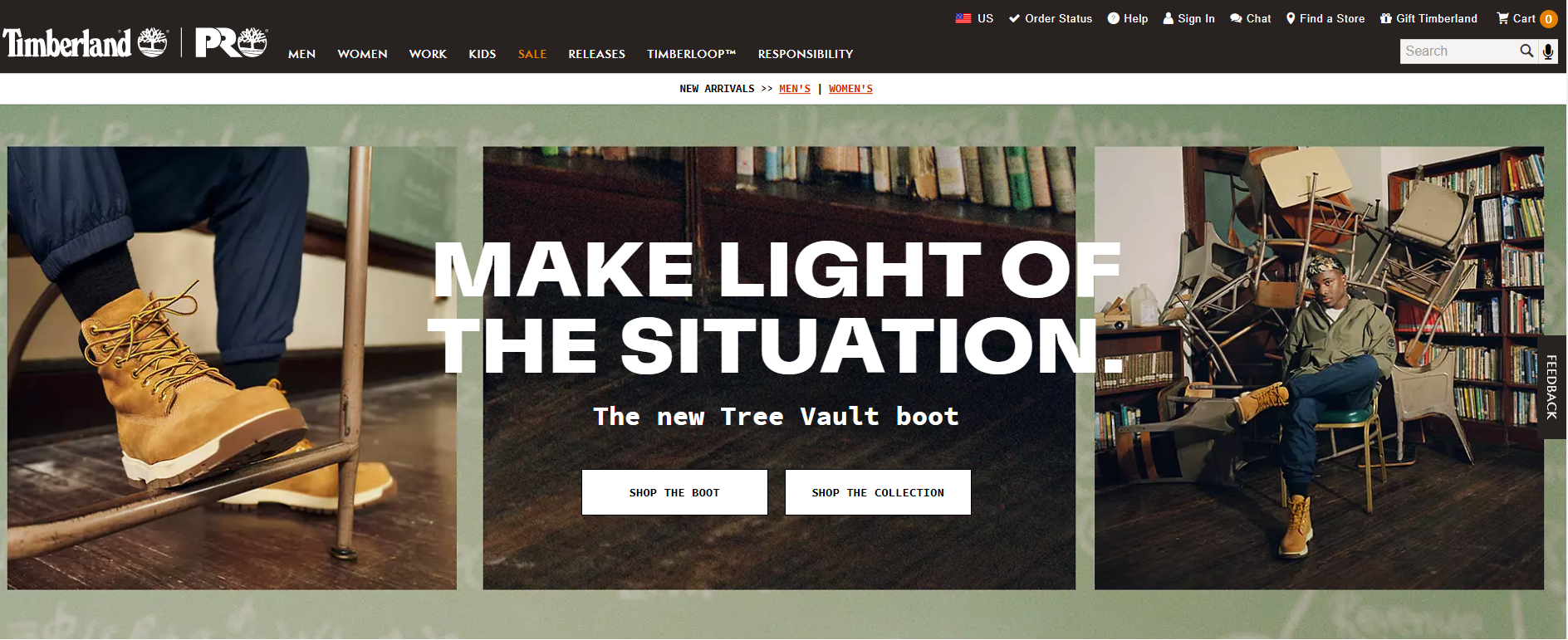Click Sign In person icon
Screen dimensions: 1568x640
click(x=1169, y=18)
